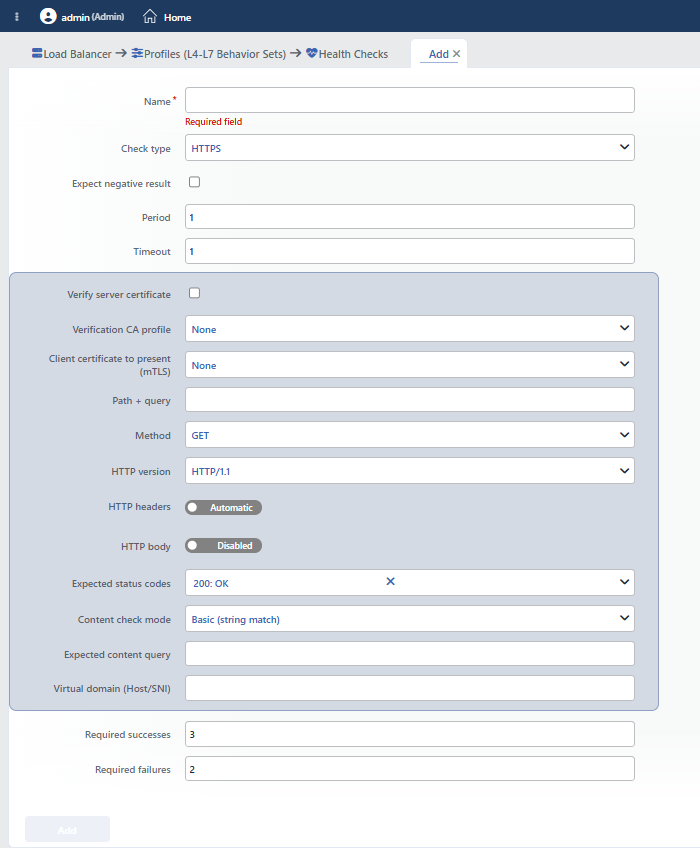Click the Virtual domain (Host/SNI) field
Image resolution: width=700 pixels, height=848 pixels.
(410, 688)
